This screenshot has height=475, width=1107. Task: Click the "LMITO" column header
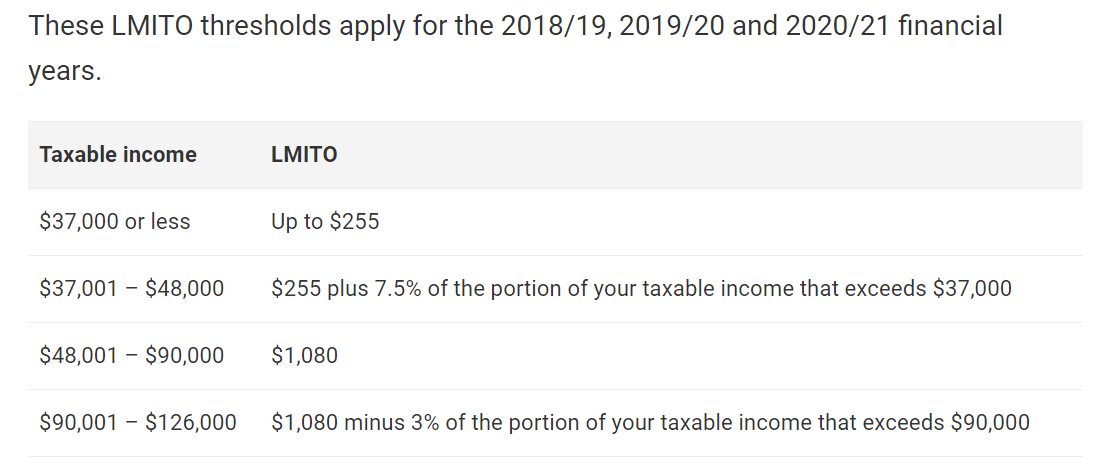coord(304,155)
